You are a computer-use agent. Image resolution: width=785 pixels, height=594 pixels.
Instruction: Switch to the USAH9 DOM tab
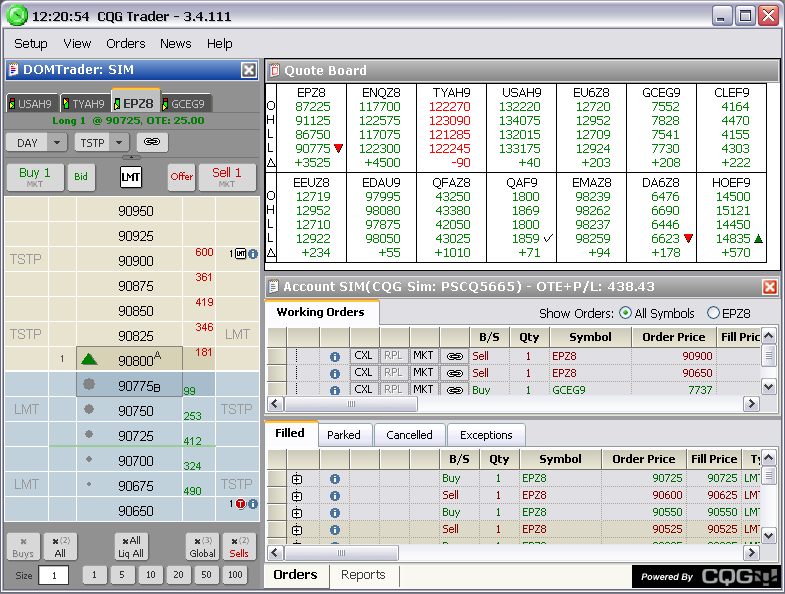tap(31, 104)
